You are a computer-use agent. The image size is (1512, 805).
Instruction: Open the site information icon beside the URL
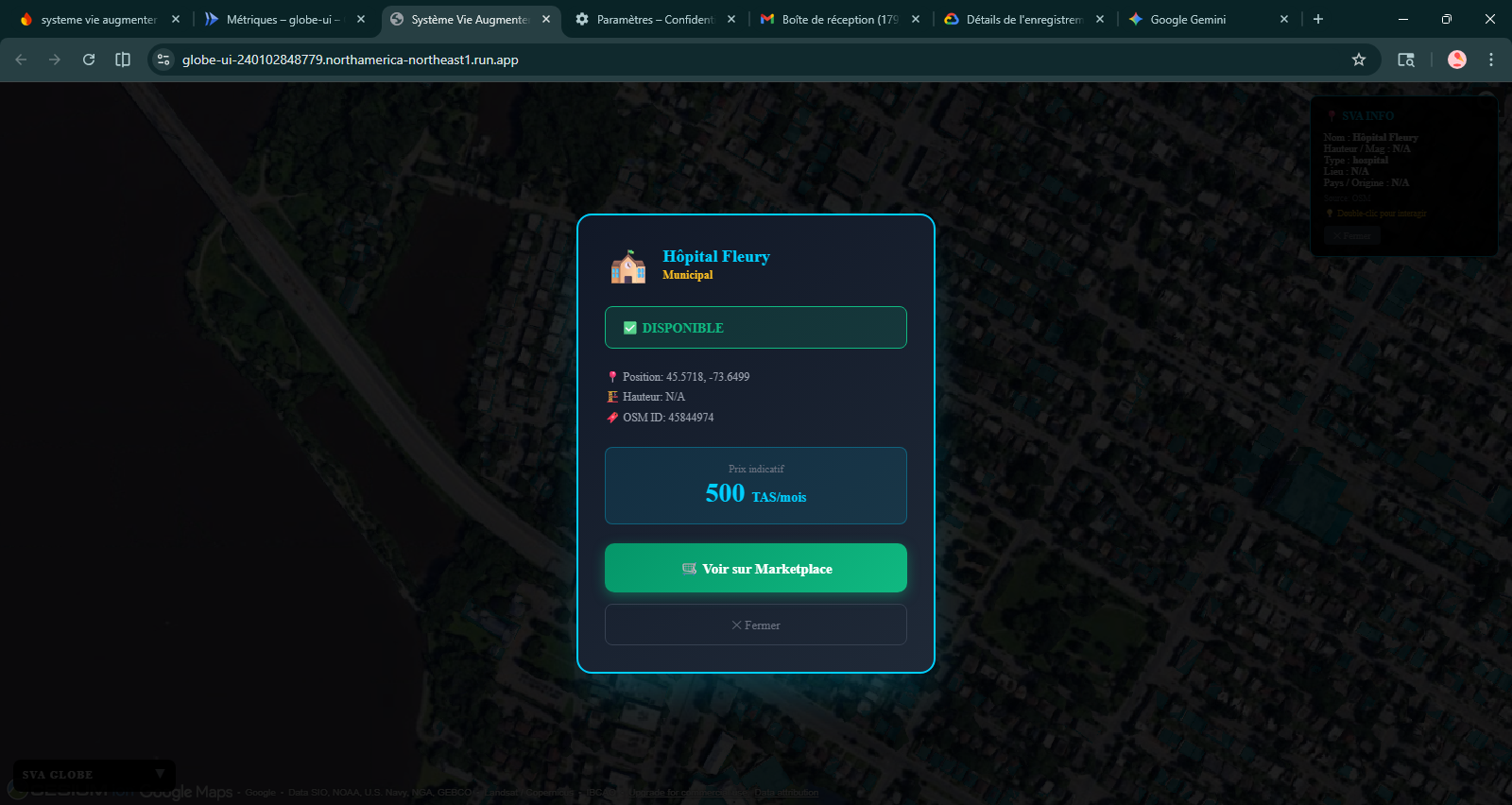163,60
